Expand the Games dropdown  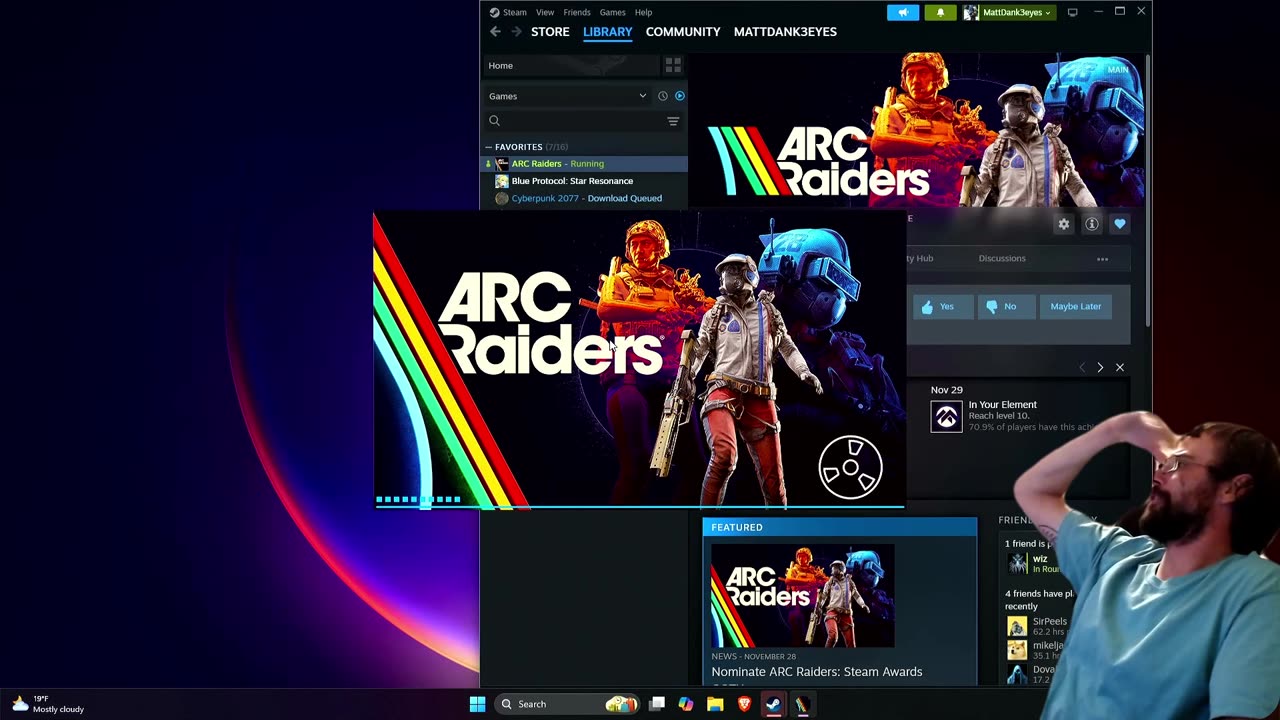tap(642, 96)
